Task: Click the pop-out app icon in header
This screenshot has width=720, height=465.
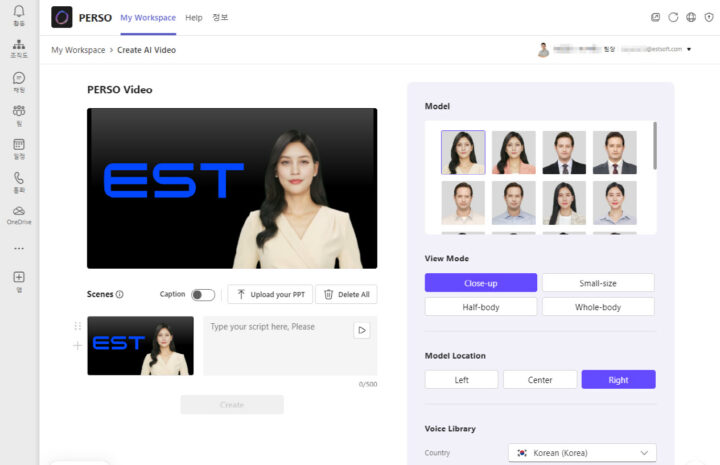Action: (x=655, y=17)
